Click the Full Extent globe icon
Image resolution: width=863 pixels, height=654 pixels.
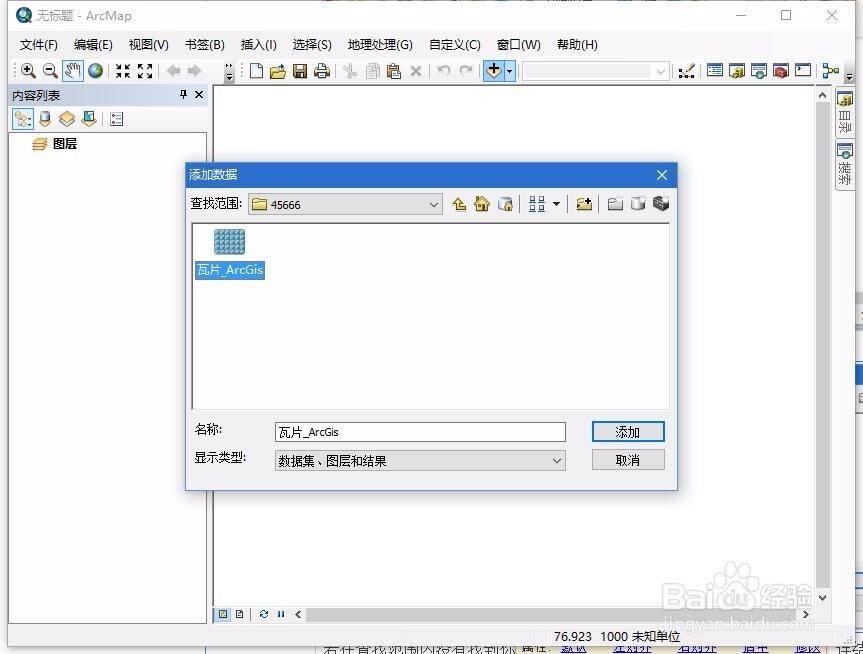(95, 71)
